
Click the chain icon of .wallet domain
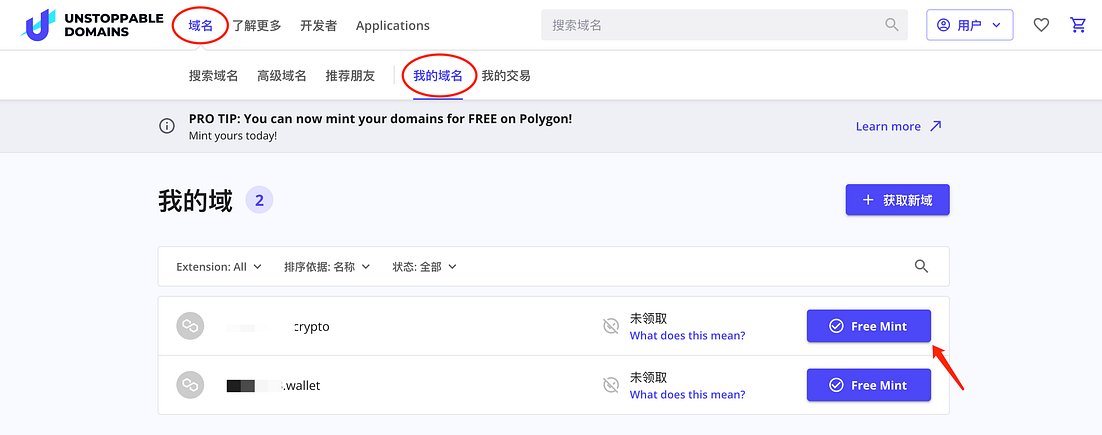(x=190, y=385)
